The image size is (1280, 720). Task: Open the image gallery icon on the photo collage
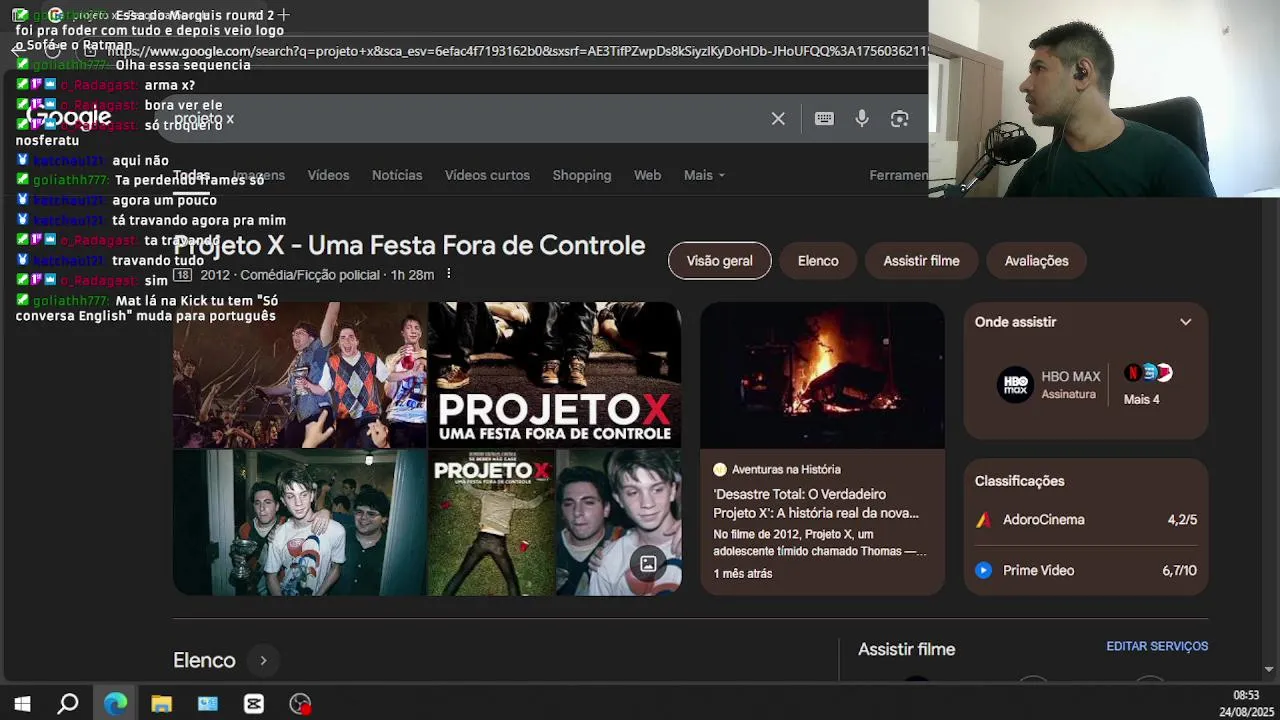[x=648, y=564]
